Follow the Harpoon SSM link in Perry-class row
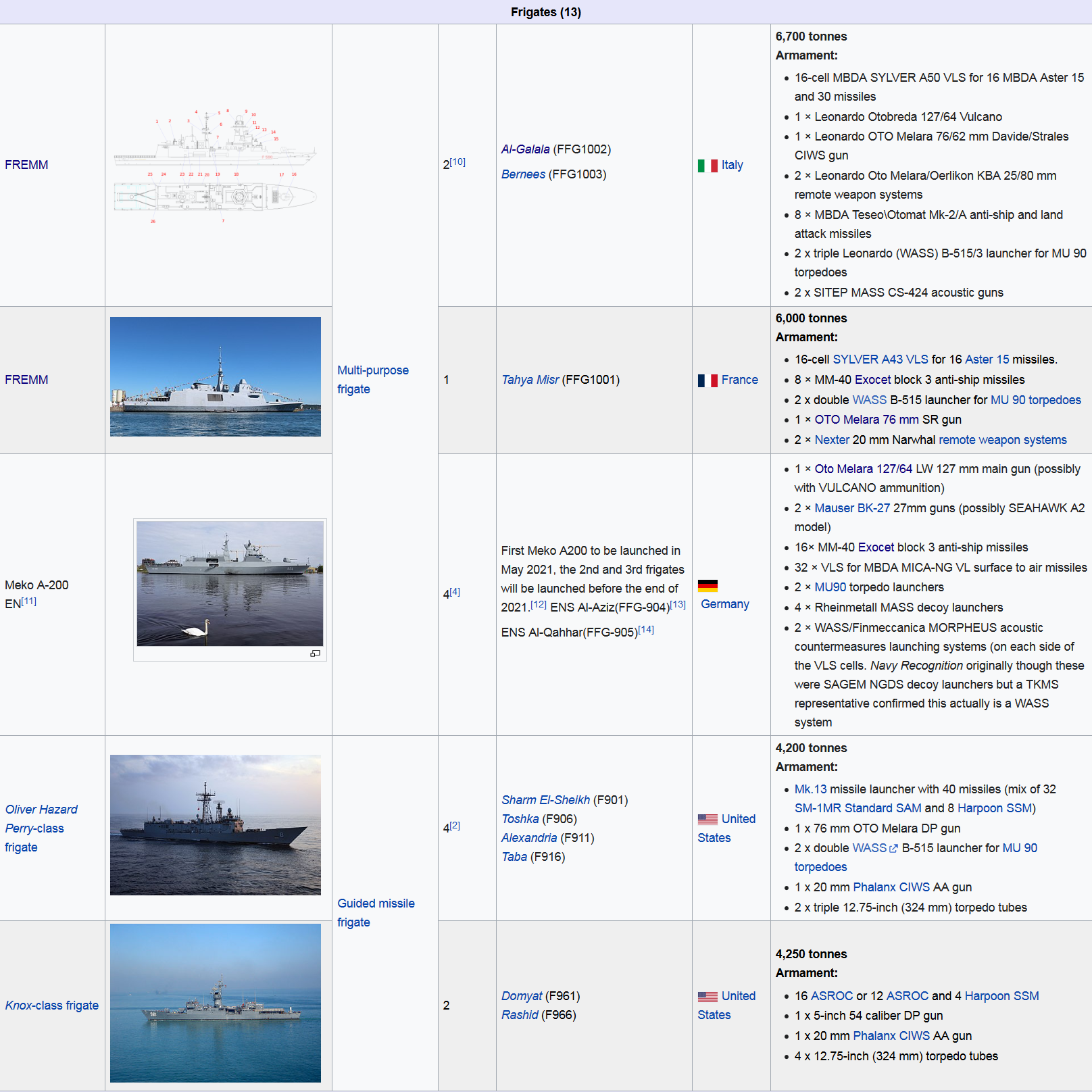This screenshot has width=1092, height=1092. (x=994, y=808)
